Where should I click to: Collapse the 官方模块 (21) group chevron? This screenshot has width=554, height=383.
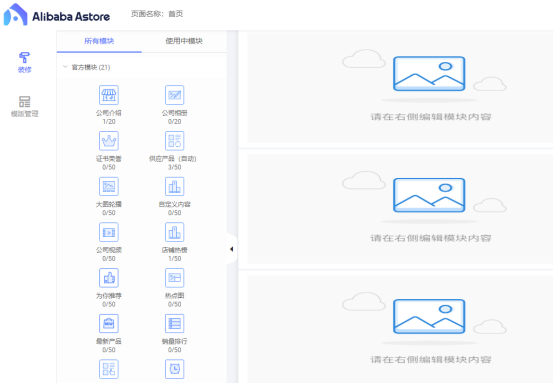coord(65,67)
